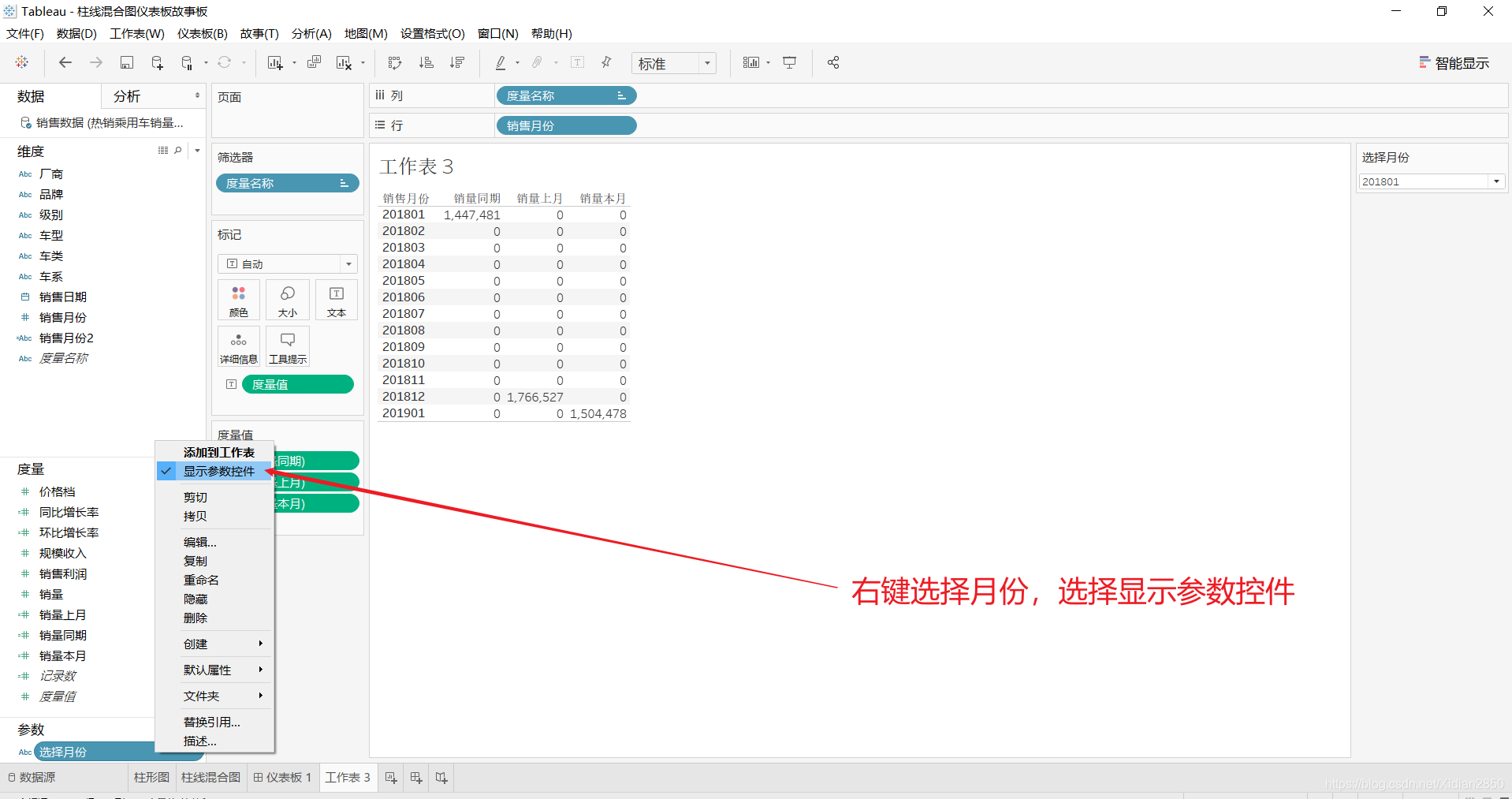Image resolution: width=1512 pixels, height=799 pixels.
Task: Switch to the 仪表板 1 tab
Action: [282, 778]
